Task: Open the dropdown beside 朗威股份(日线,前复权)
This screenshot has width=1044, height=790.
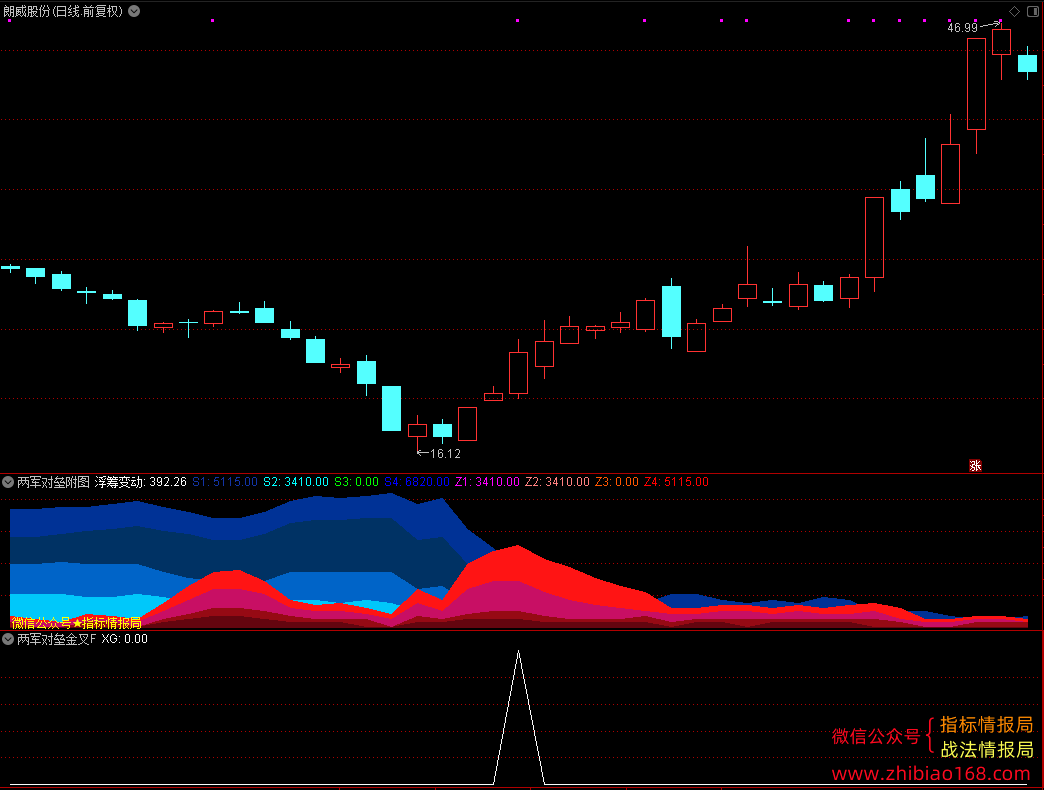Action: 134,11
